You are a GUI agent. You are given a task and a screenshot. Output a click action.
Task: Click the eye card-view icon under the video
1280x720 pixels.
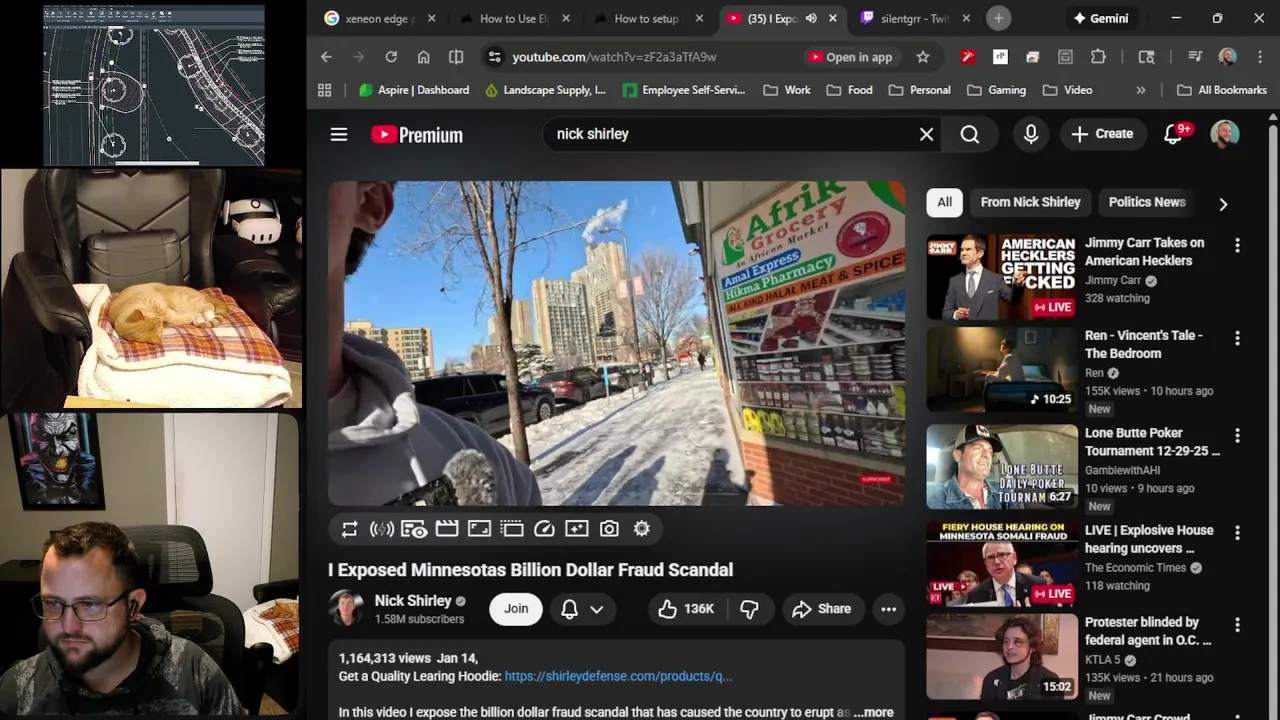tap(414, 529)
